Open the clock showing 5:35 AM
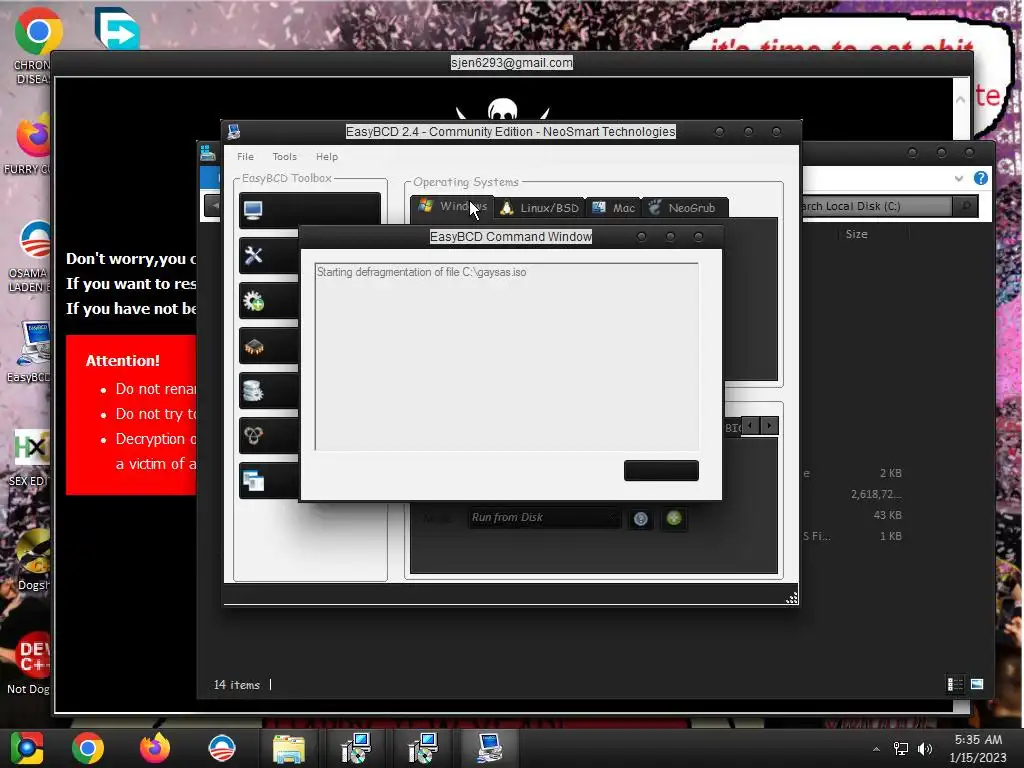Screen dimensions: 1024x768 point(978,748)
